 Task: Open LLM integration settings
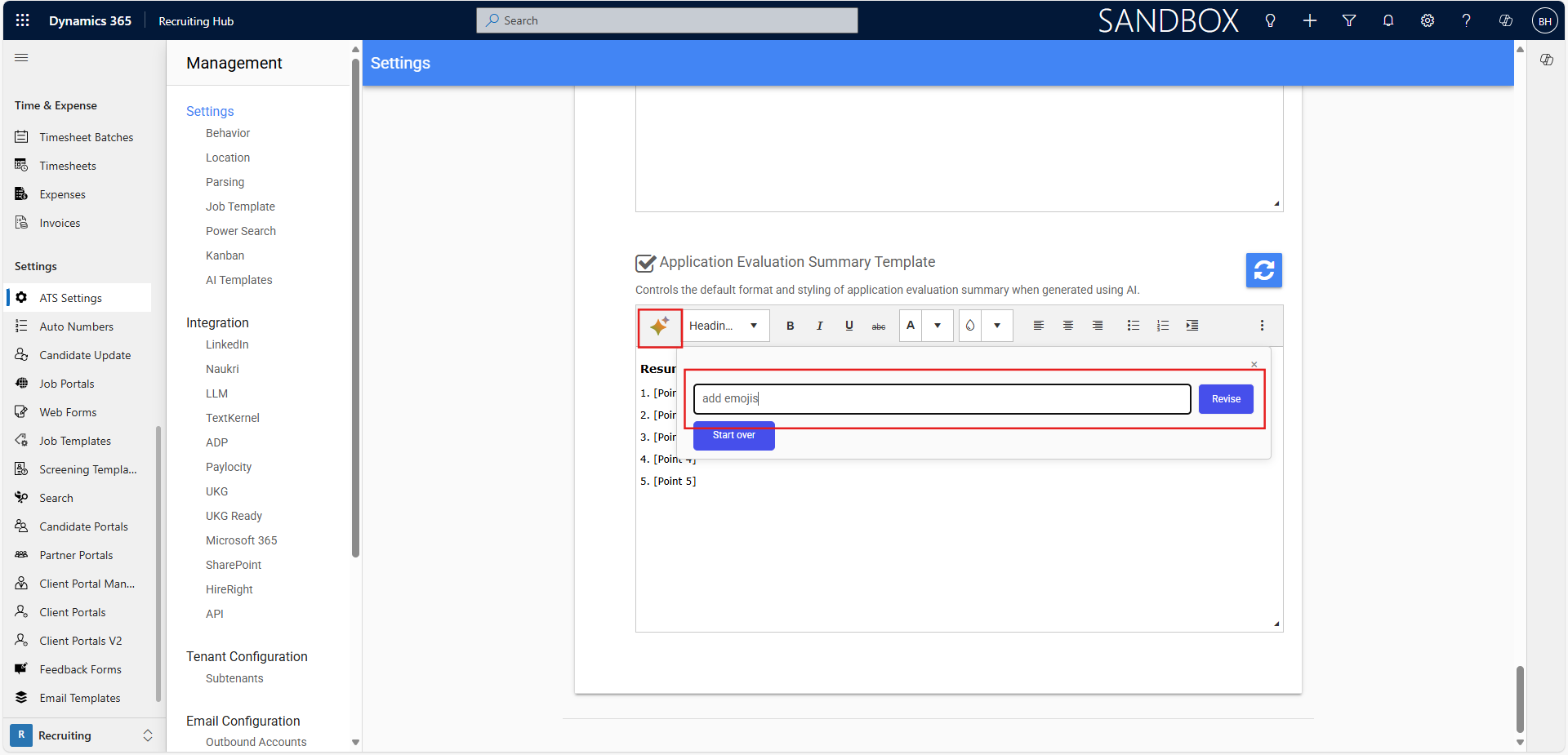[216, 393]
